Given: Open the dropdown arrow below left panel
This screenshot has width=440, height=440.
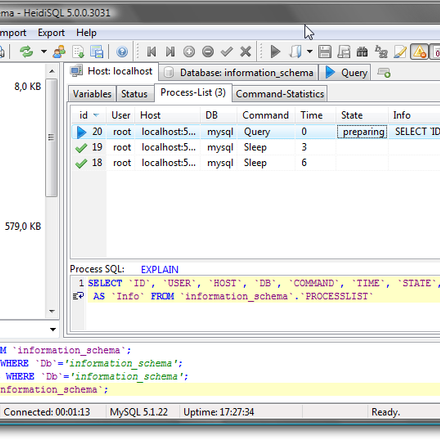Looking at the screenshot, I should point(53,329).
